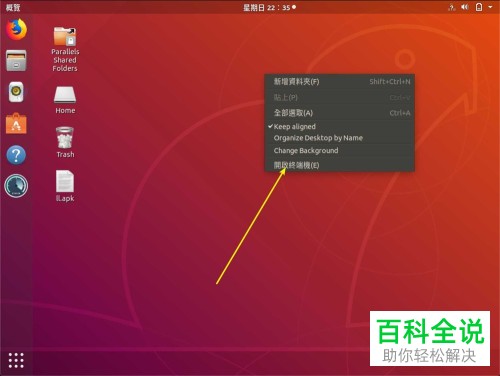Choose Change Background
500x376 pixels.
[x=339, y=151]
